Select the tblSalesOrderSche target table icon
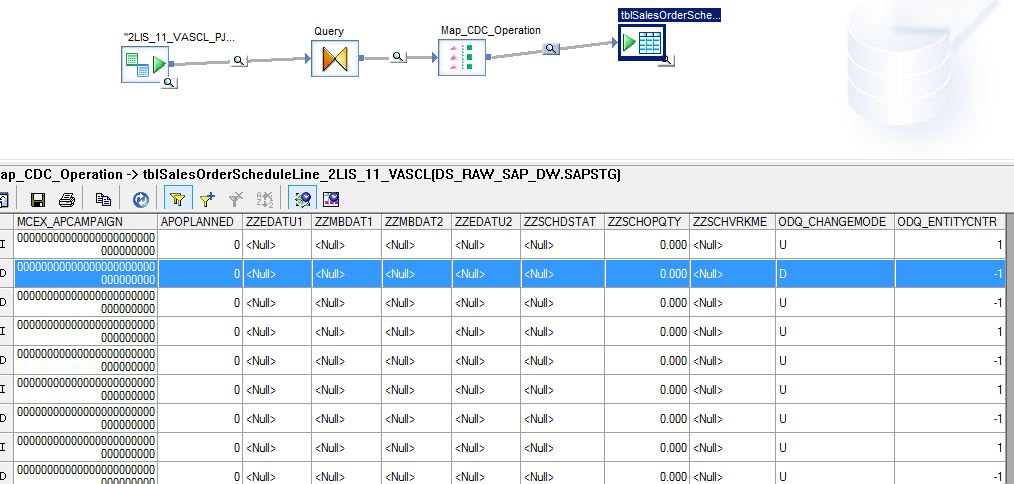 642,43
